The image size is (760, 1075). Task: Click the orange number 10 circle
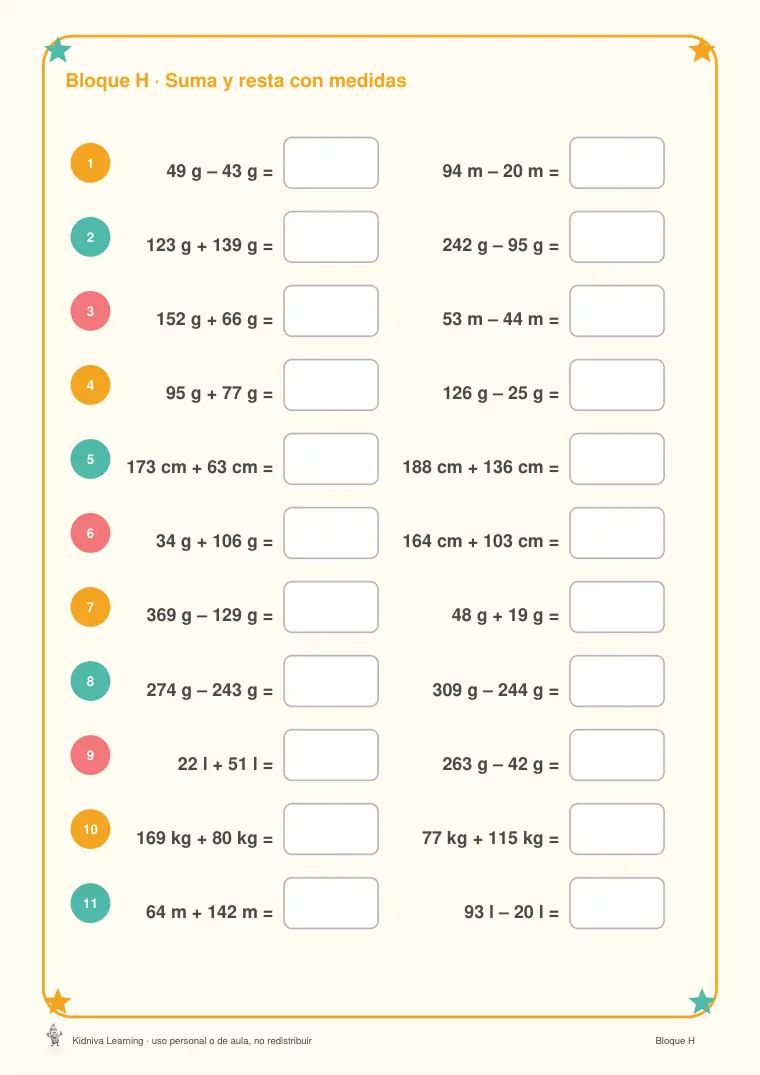pos(90,830)
